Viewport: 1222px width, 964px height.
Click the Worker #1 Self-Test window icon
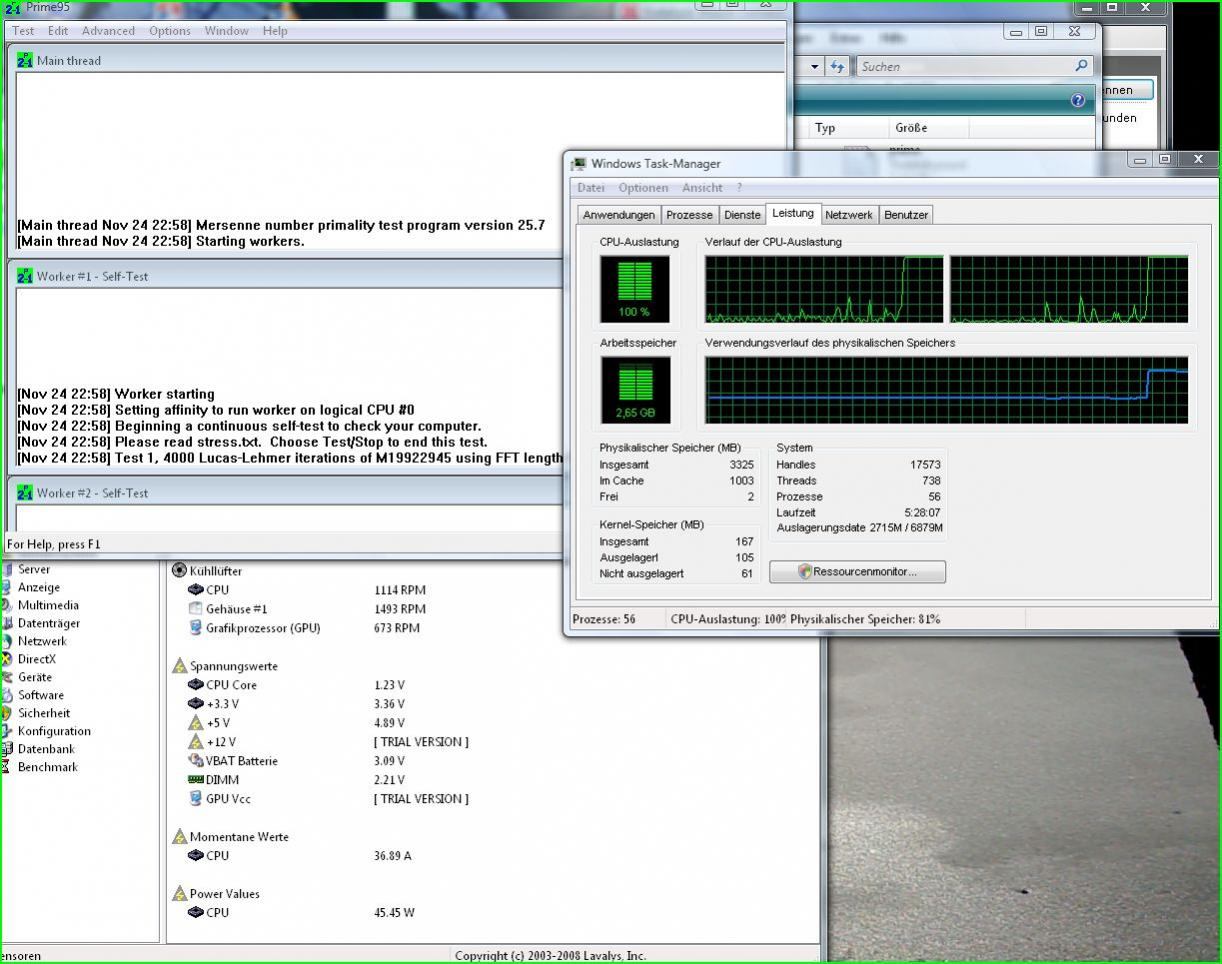pyautogui.click(x=25, y=276)
